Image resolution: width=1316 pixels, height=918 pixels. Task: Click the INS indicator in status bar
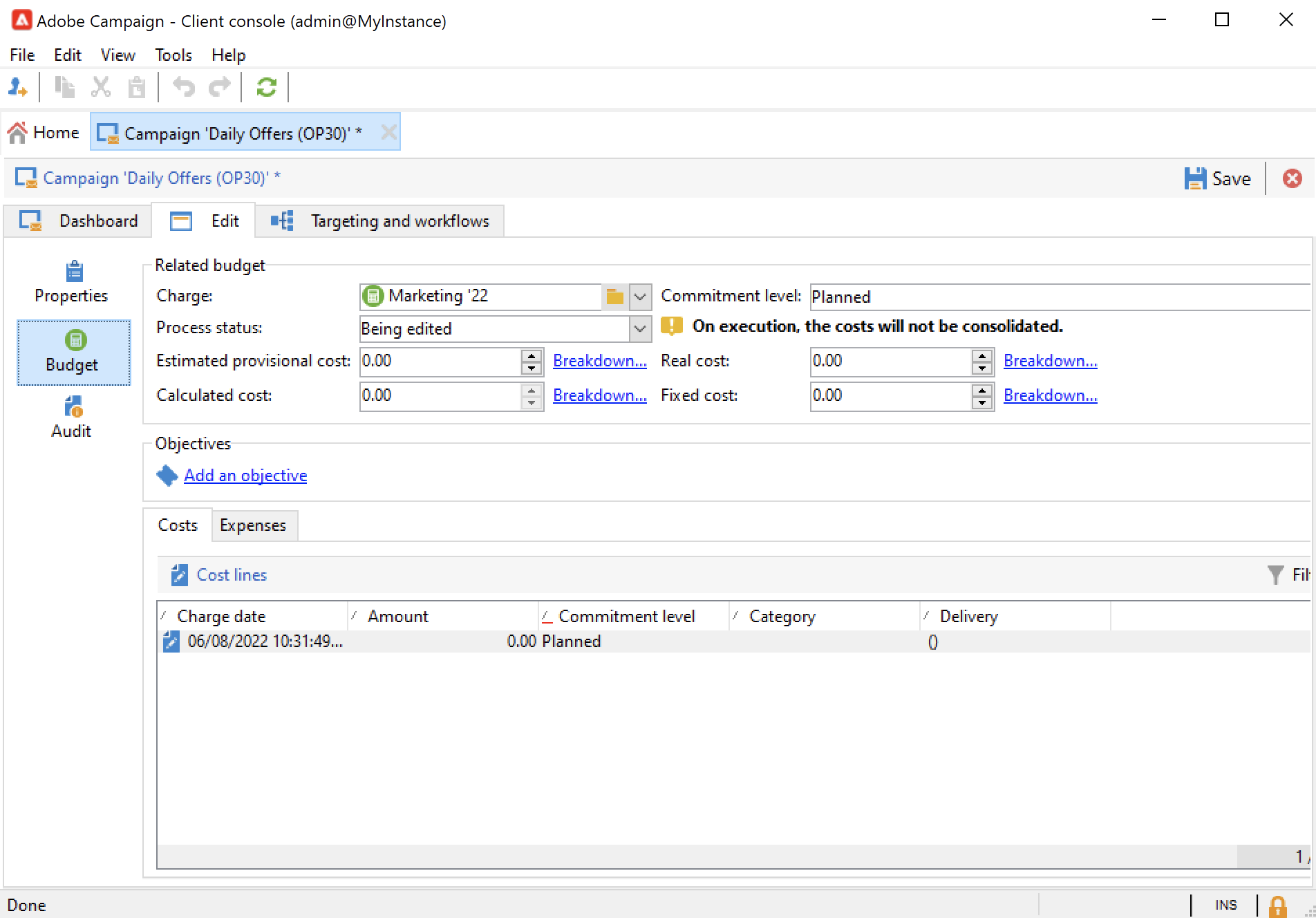[1226, 906]
